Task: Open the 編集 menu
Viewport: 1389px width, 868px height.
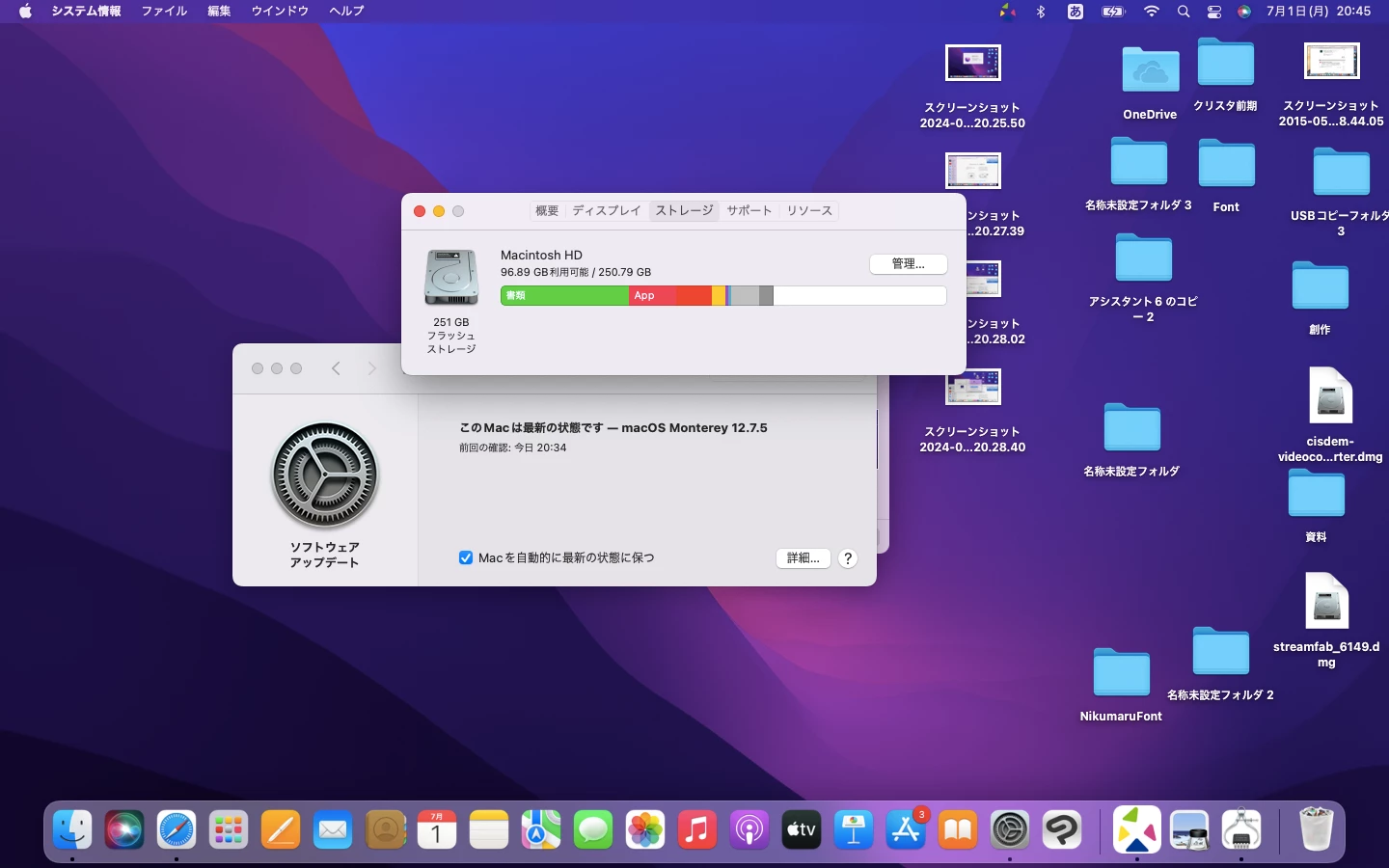Action: click(x=219, y=12)
